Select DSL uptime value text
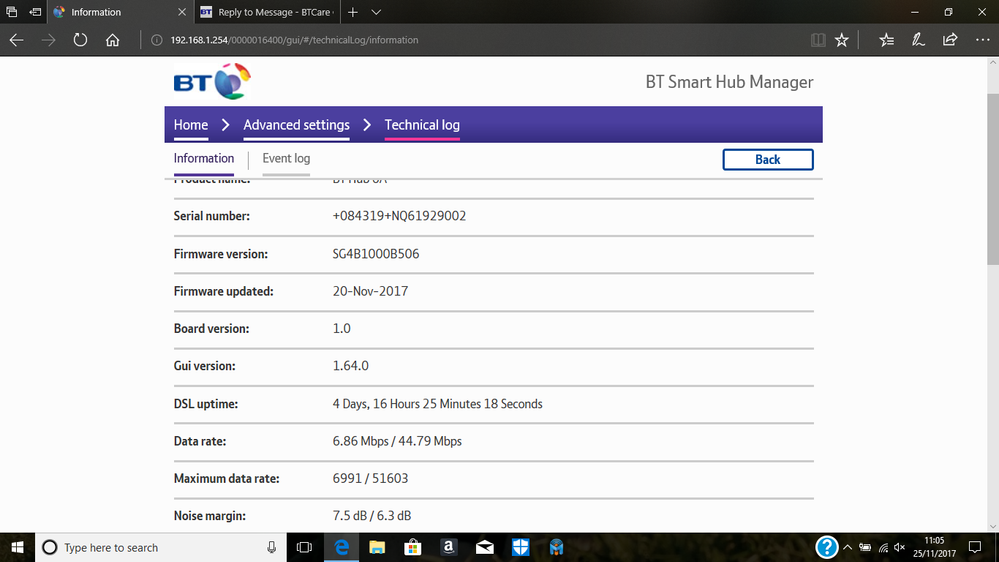 (437, 404)
